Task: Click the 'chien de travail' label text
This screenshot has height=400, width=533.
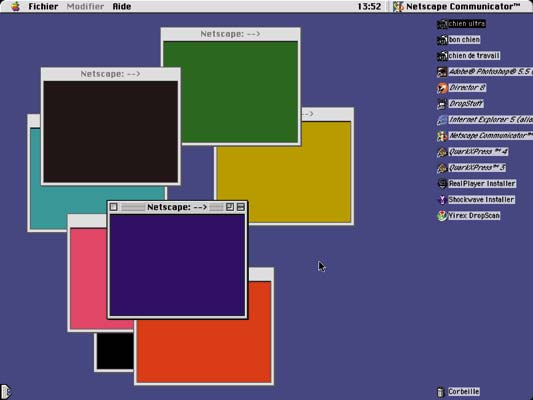Action: point(474,56)
